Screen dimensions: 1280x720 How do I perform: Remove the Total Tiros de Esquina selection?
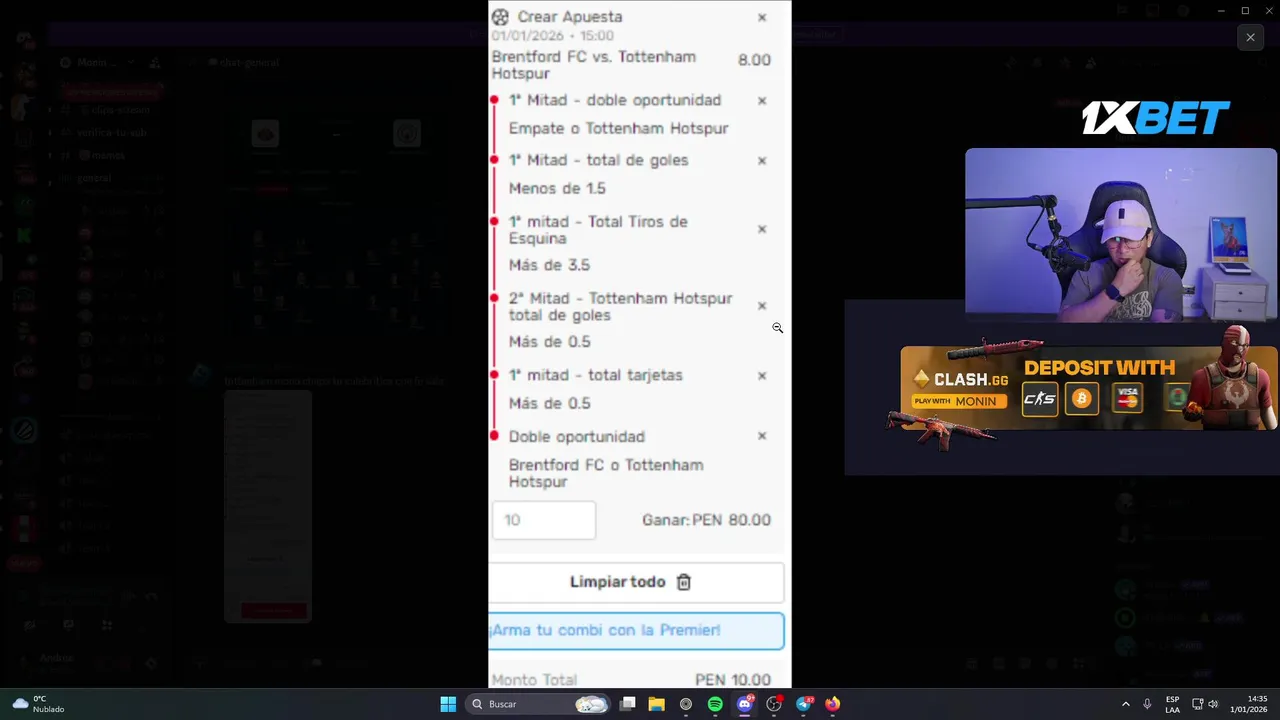pyautogui.click(x=762, y=229)
